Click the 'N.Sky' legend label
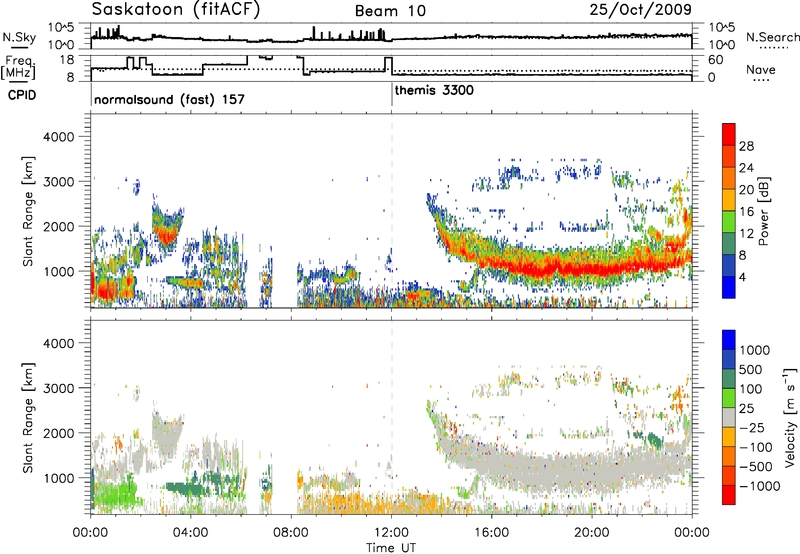Viewport: 800px width, 554px height. tap(19, 37)
